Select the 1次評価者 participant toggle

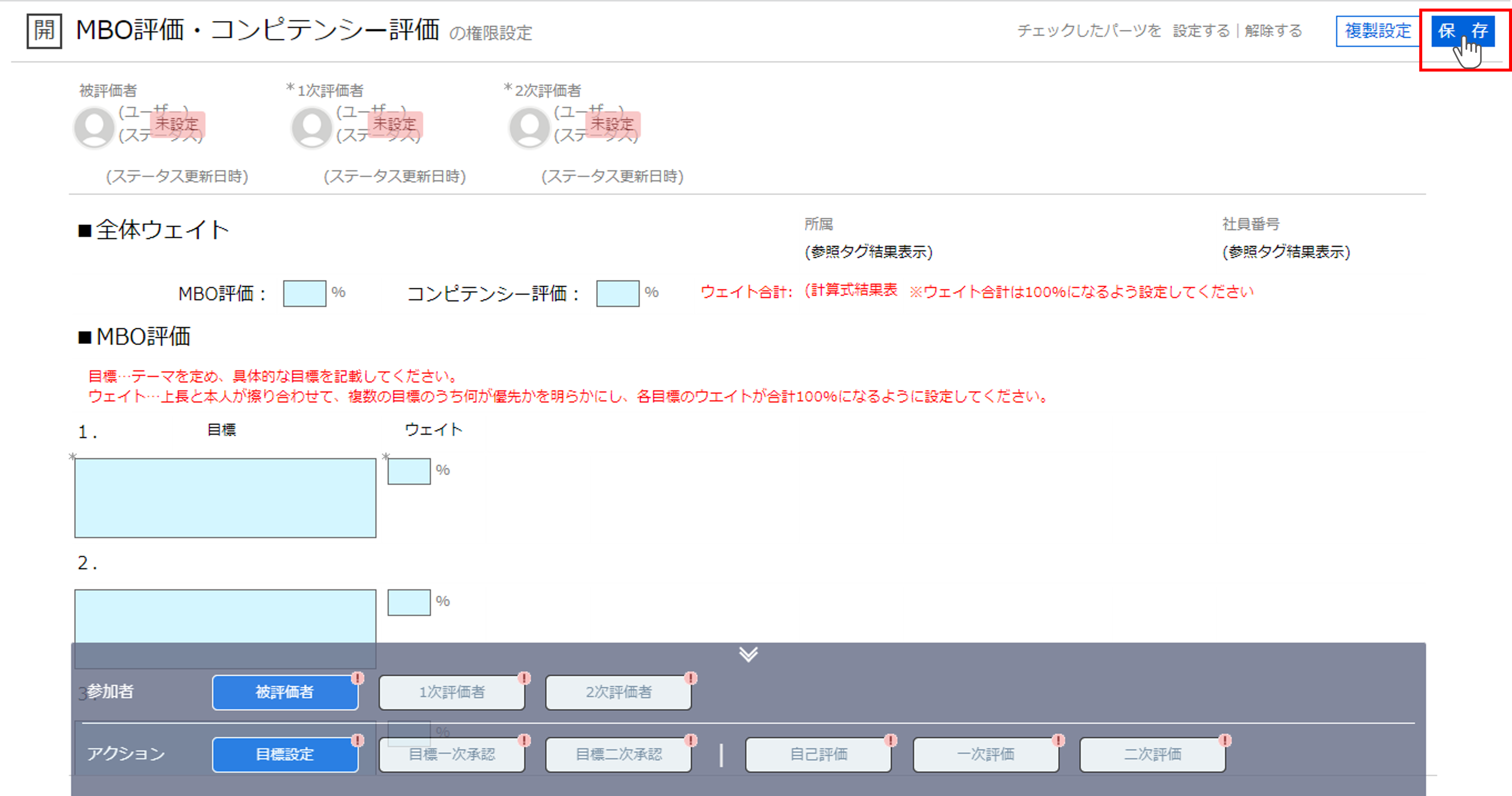click(x=451, y=693)
